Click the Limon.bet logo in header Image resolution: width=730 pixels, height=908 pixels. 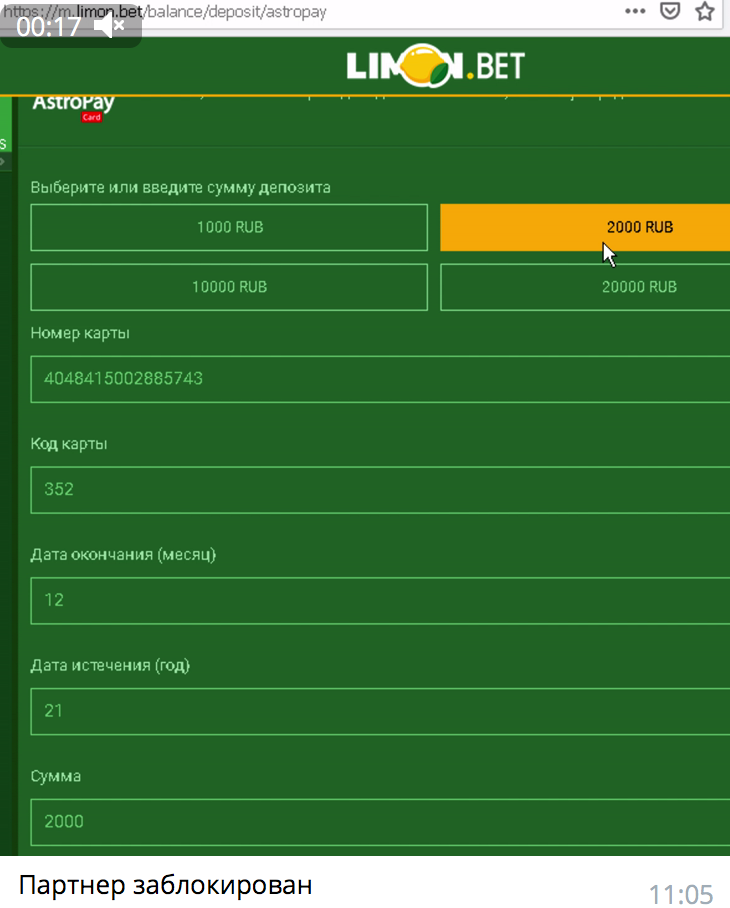point(436,65)
